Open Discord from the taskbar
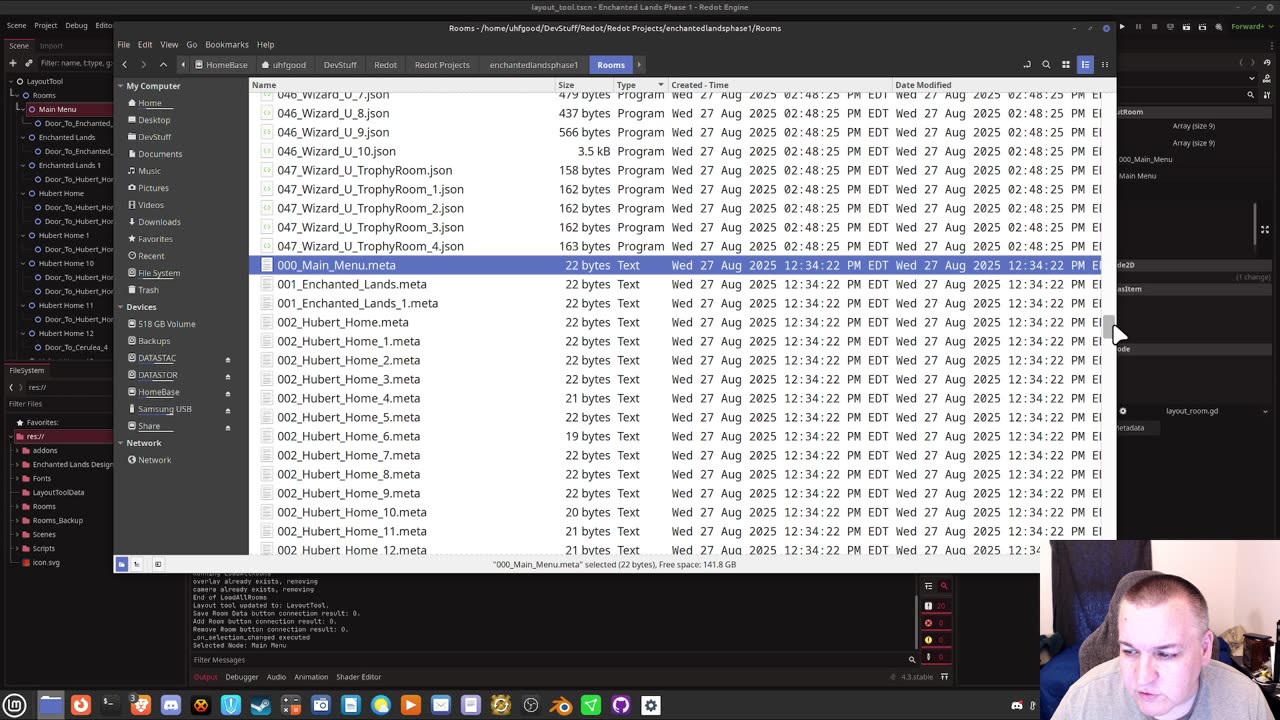 pos(171,705)
